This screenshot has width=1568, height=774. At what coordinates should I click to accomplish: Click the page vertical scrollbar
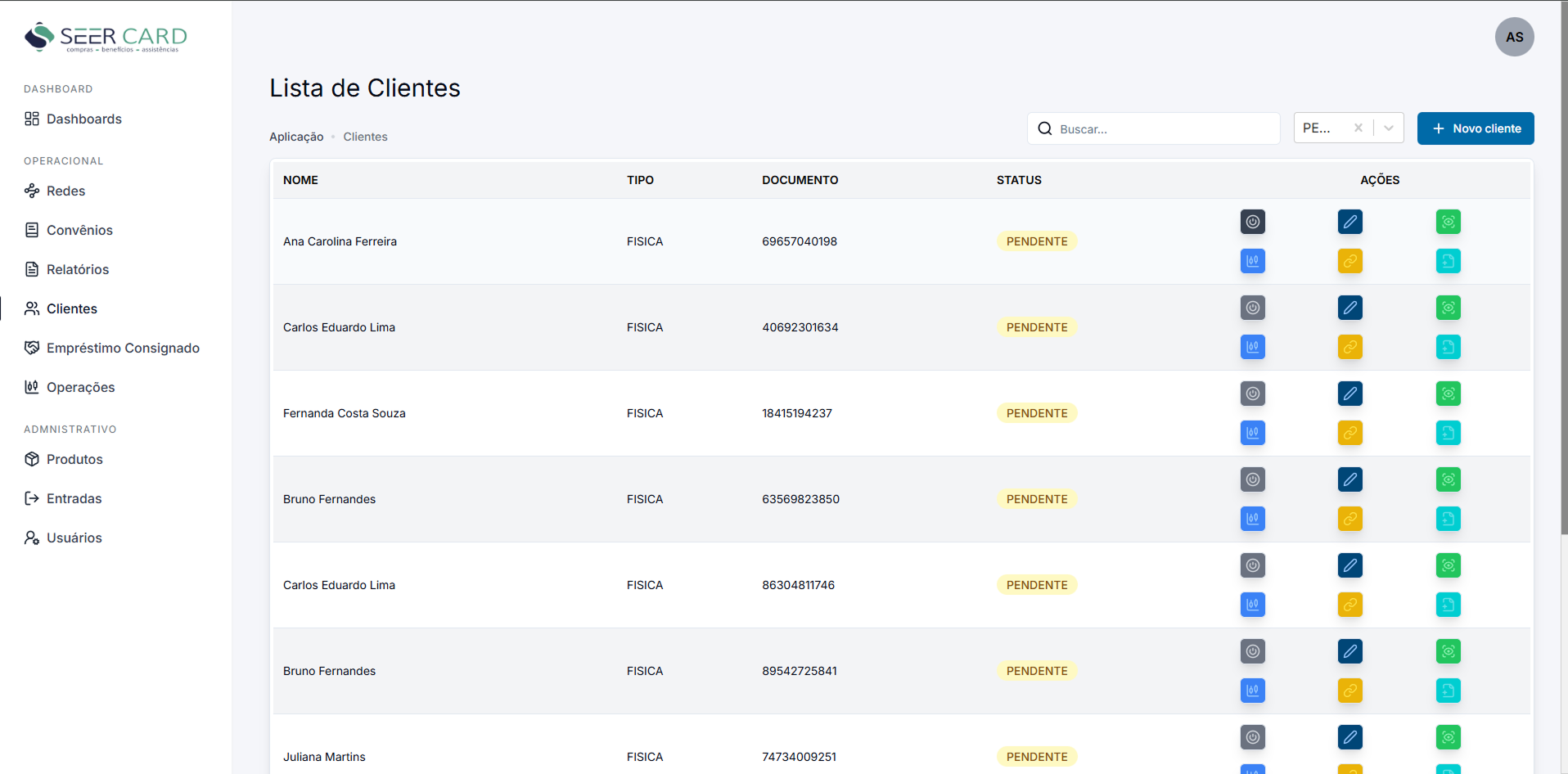pyautogui.click(x=1563, y=327)
